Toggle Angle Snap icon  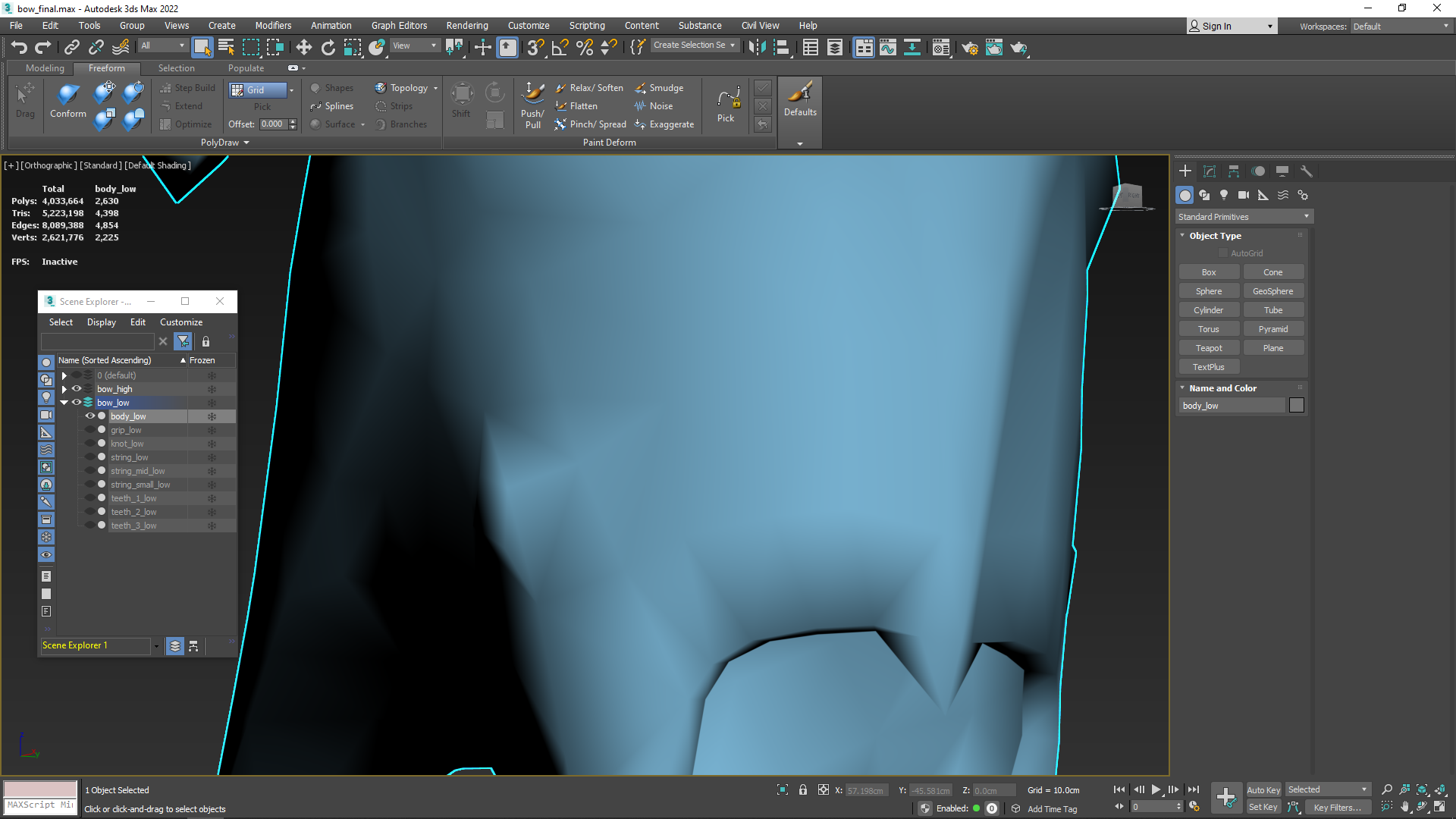[560, 47]
